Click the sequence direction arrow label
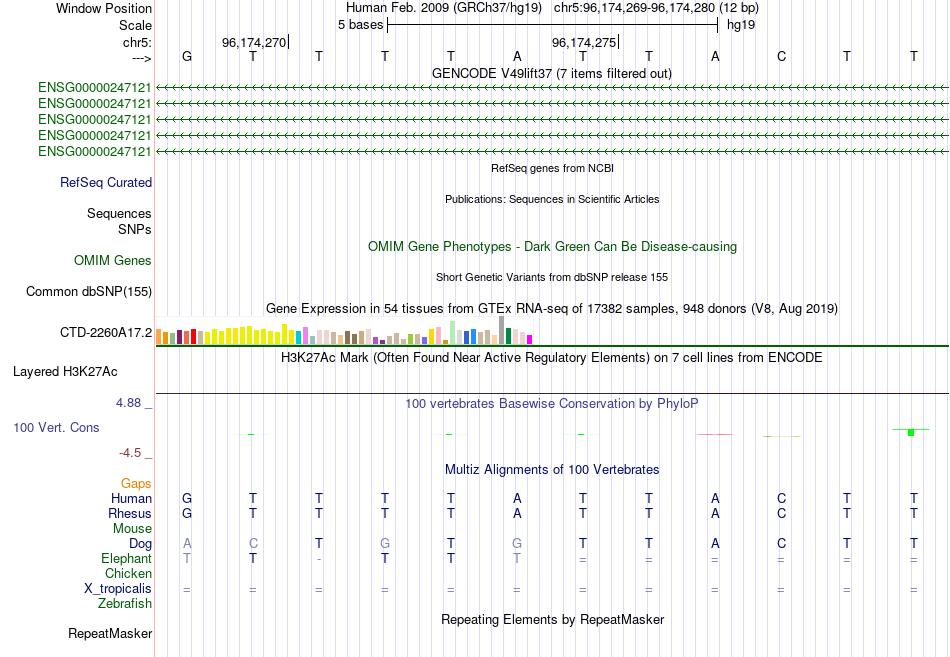The height and width of the screenshot is (657, 950). click(x=141, y=58)
